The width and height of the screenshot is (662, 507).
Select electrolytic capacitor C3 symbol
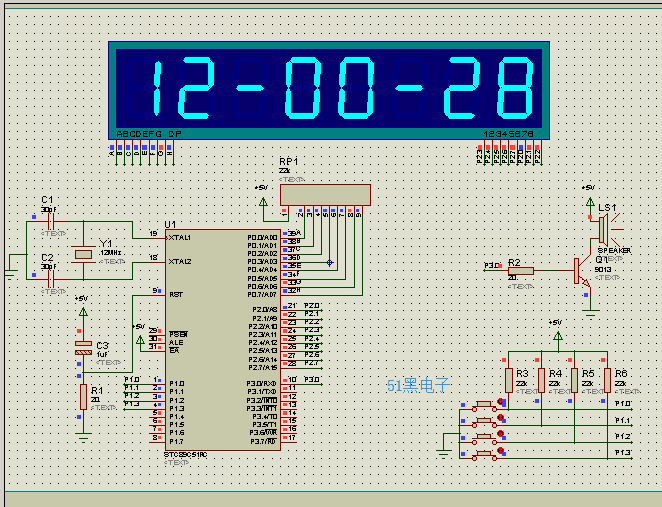[83, 348]
